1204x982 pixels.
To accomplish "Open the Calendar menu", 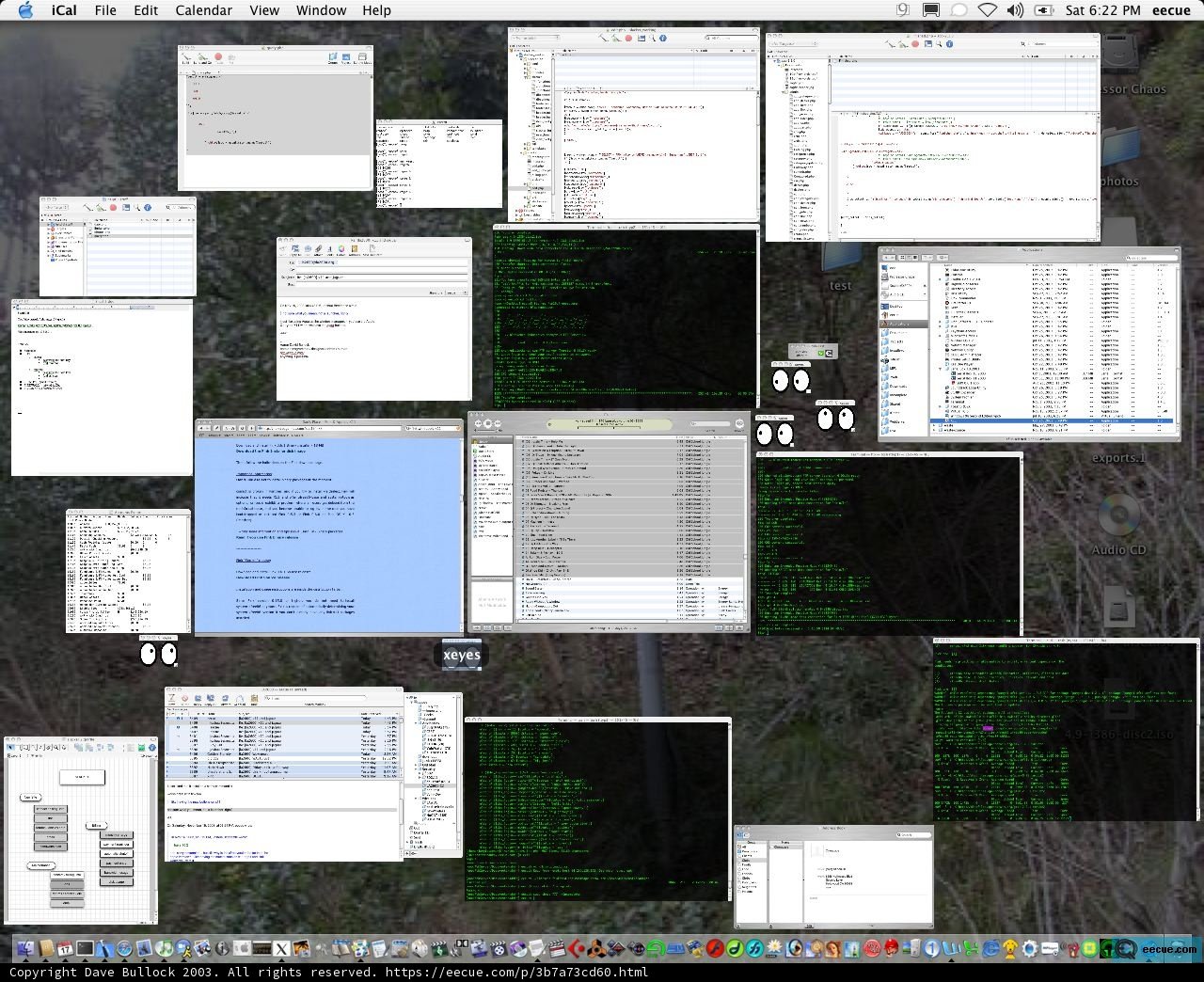I will (x=204, y=10).
